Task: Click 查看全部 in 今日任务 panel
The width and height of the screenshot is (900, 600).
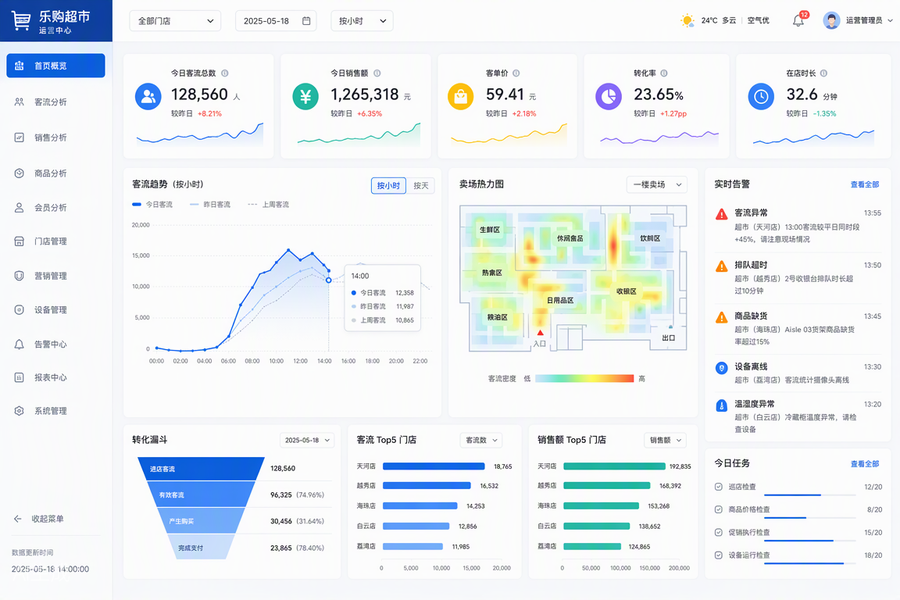Action: coord(864,464)
